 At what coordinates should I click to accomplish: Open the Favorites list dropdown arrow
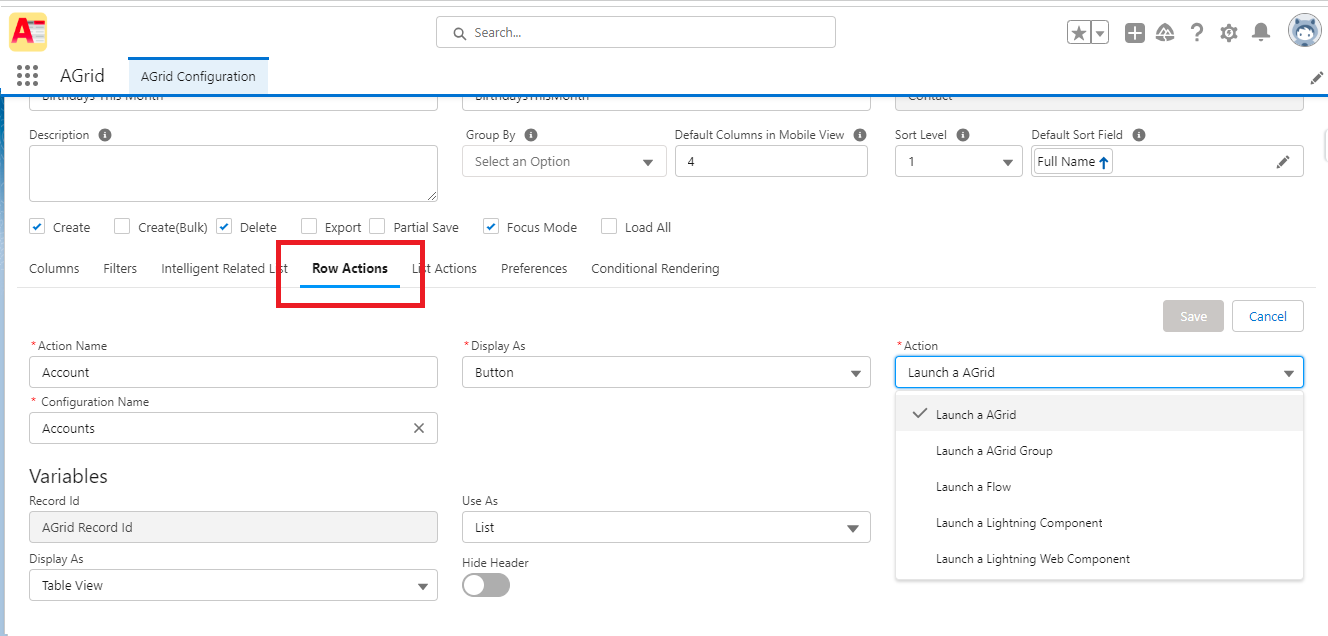click(1100, 33)
